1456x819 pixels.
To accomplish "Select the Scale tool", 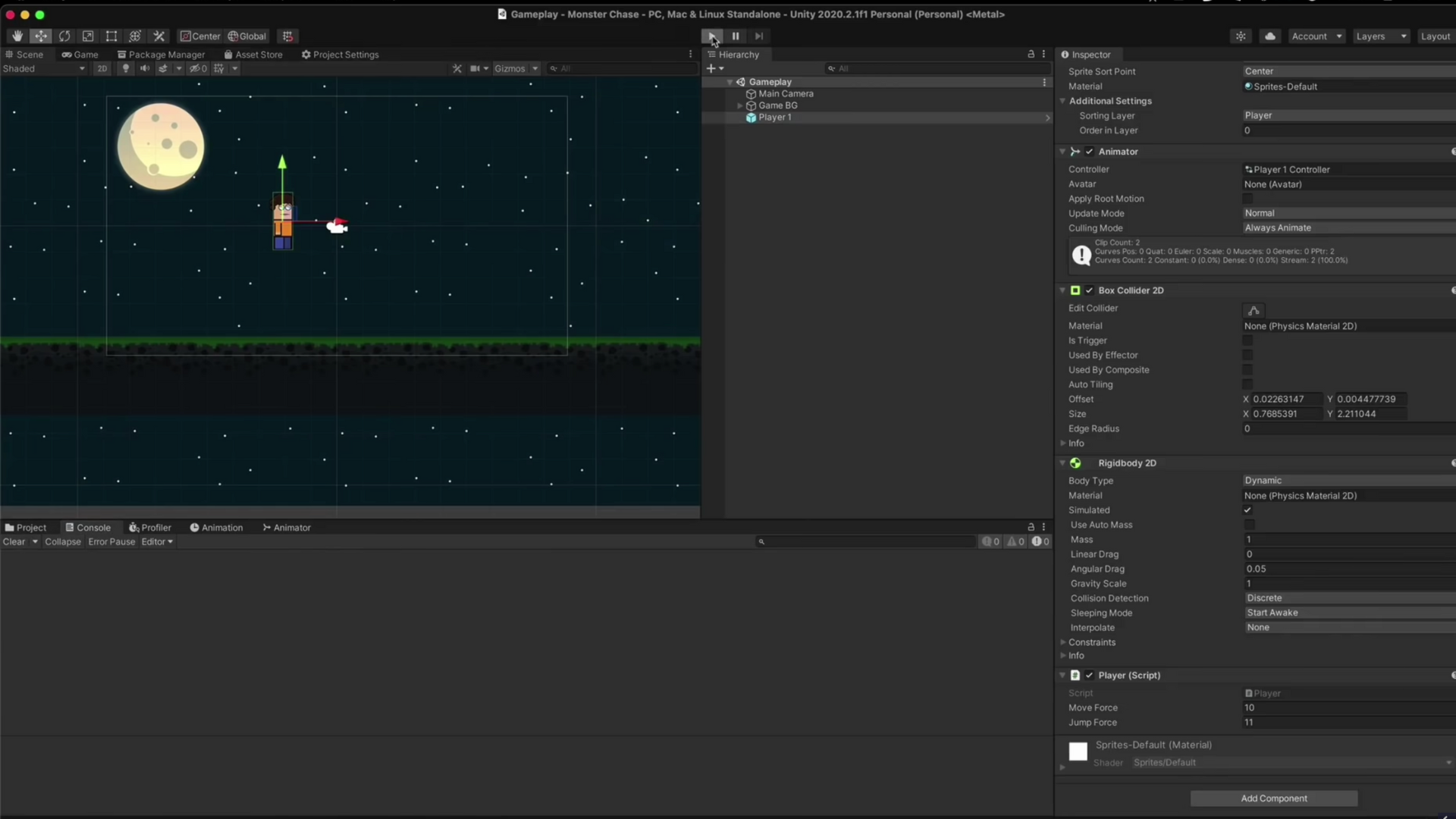I will tap(88, 36).
